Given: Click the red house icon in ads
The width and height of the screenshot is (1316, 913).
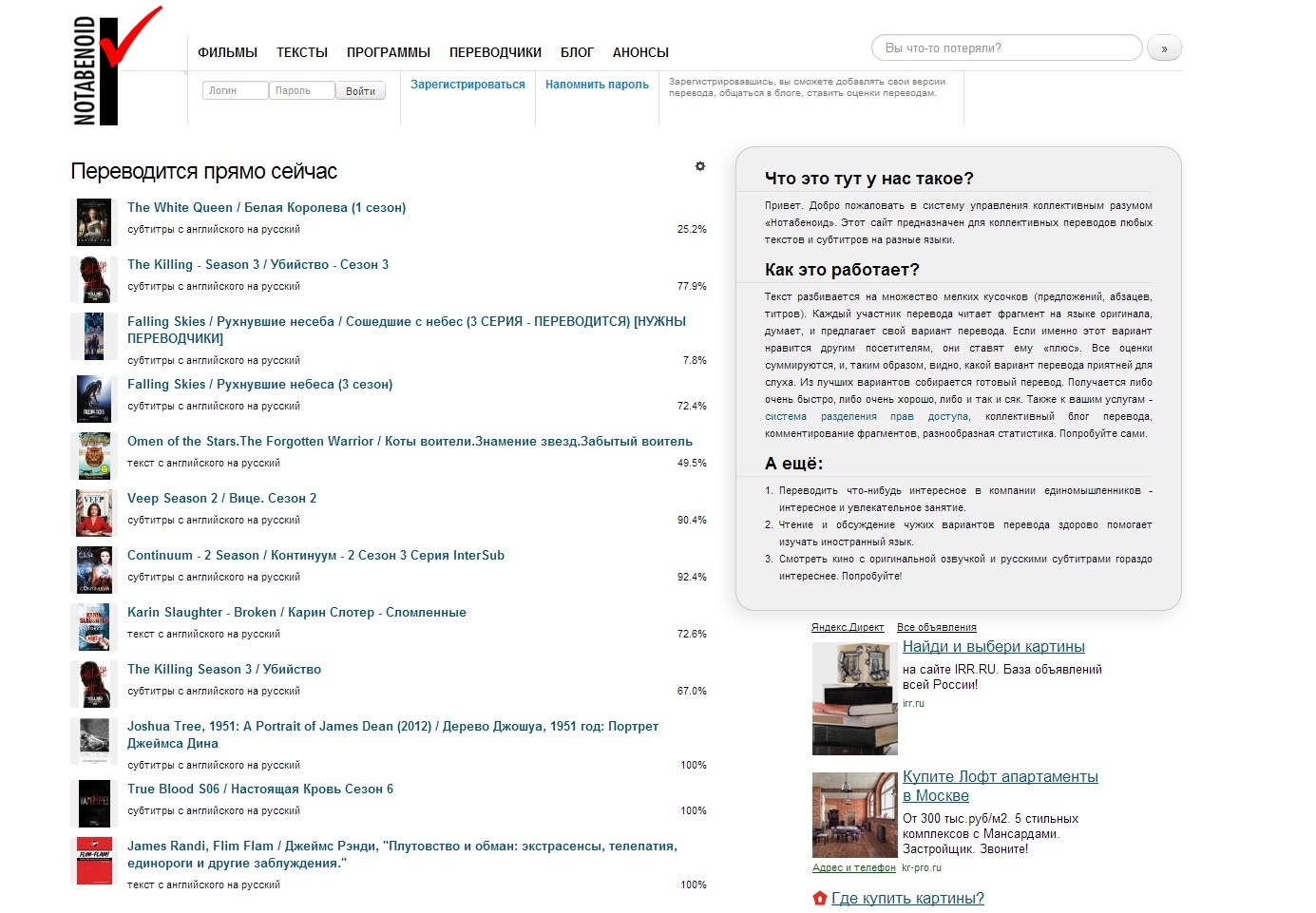Looking at the screenshot, I should click(x=820, y=899).
